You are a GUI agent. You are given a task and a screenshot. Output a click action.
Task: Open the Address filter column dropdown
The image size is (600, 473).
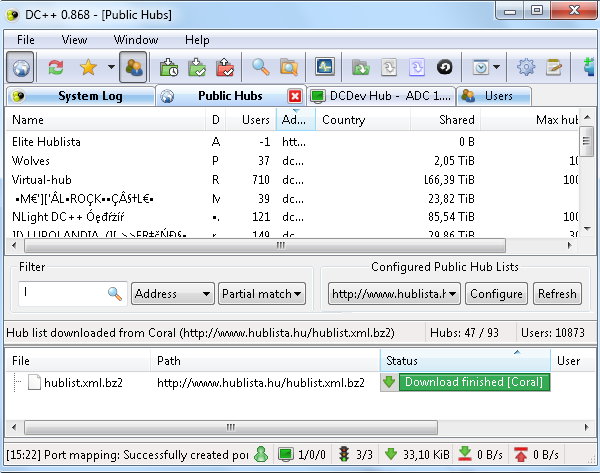click(x=173, y=294)
